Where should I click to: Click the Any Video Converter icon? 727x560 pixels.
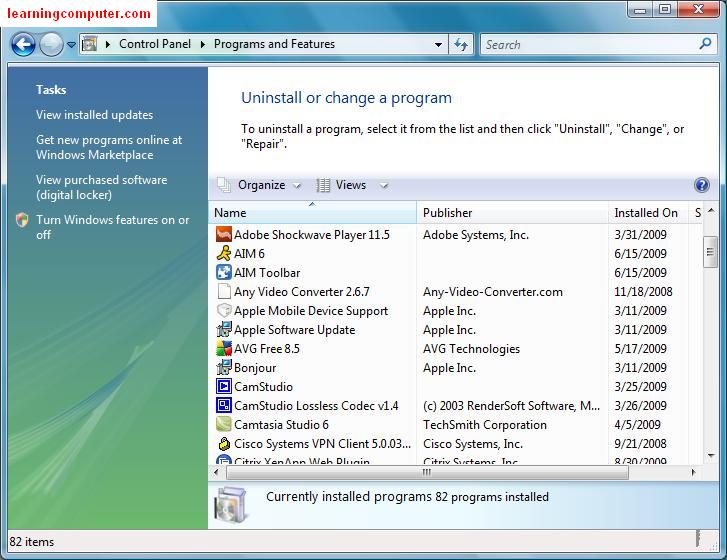click(224, 292)
